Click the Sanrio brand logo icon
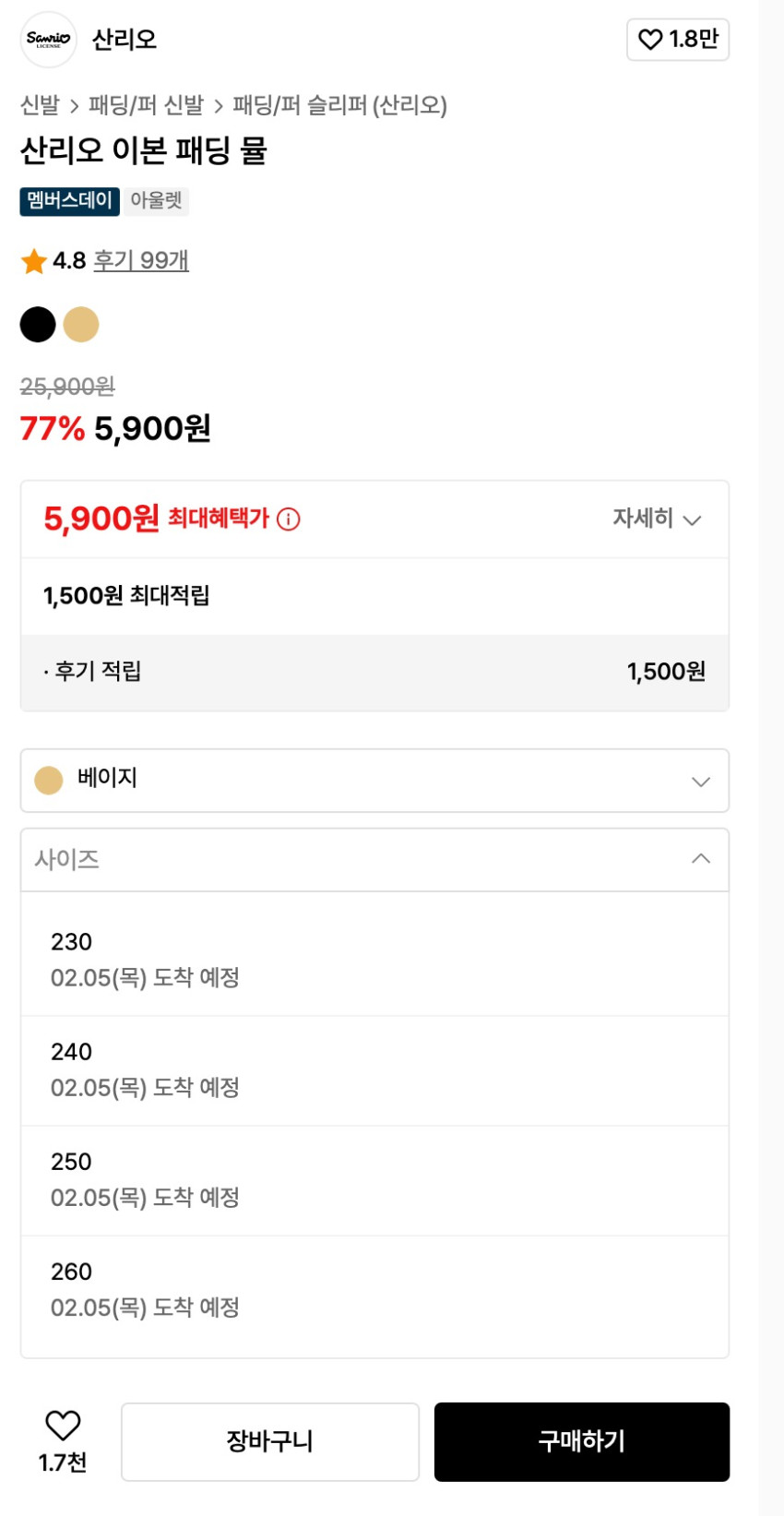This screenshot has width=784, height=1516. (48, 40)
